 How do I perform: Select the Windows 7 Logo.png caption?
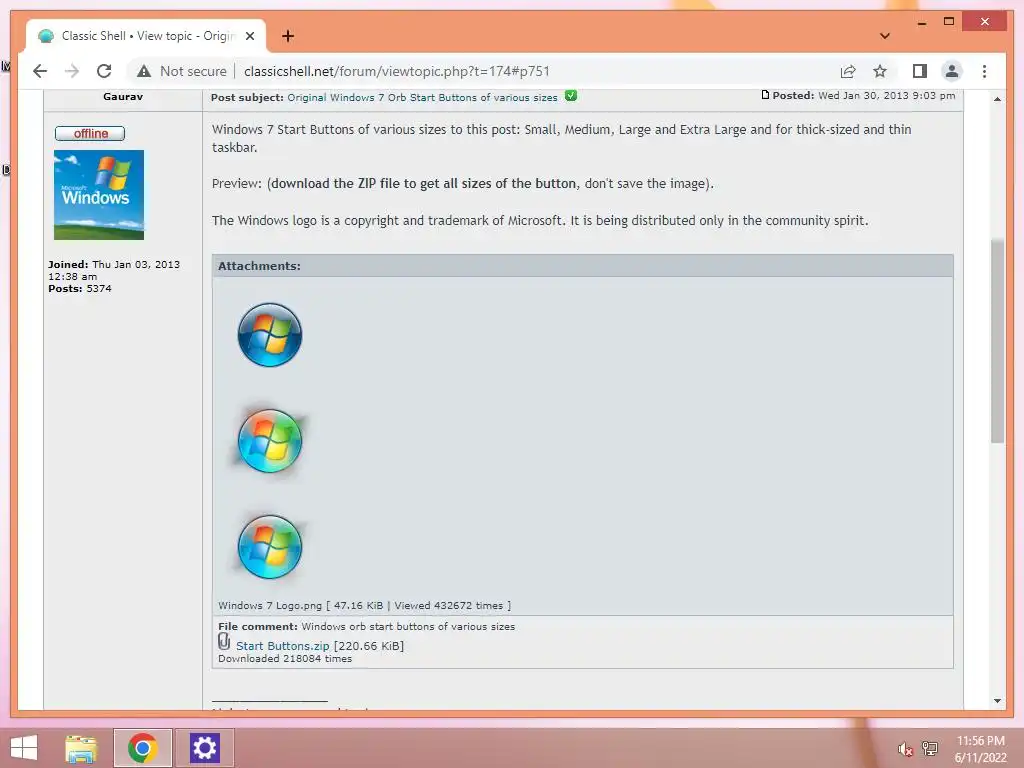[x=364, y=605]
